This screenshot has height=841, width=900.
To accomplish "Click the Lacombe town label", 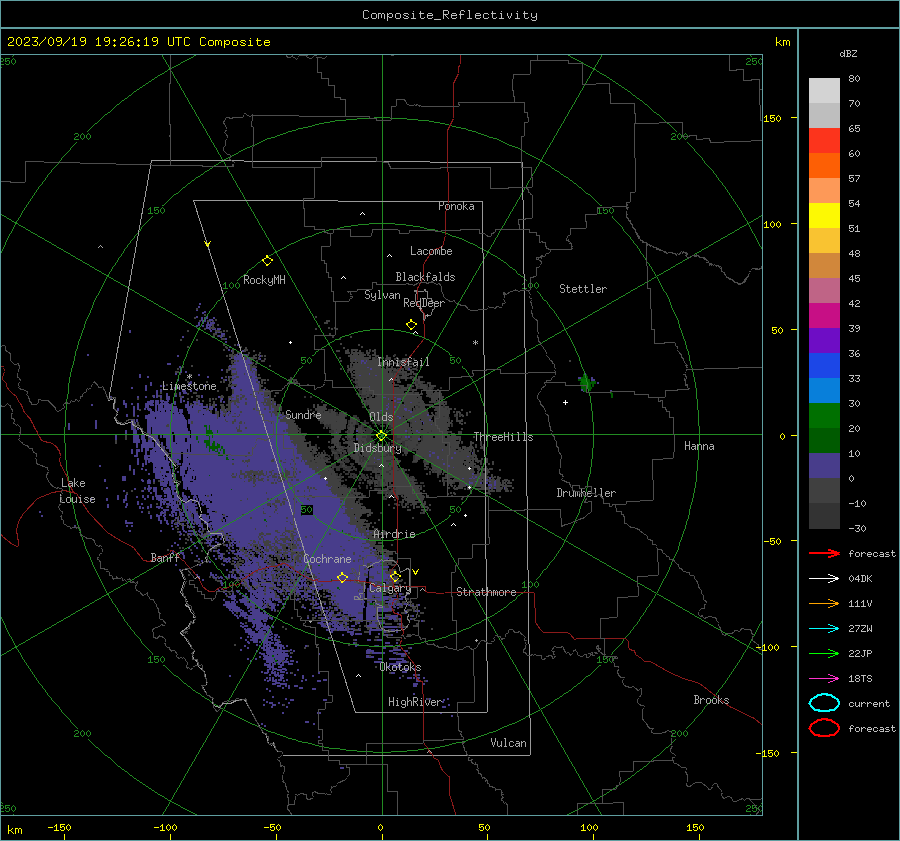I will [x=431, y=251].
